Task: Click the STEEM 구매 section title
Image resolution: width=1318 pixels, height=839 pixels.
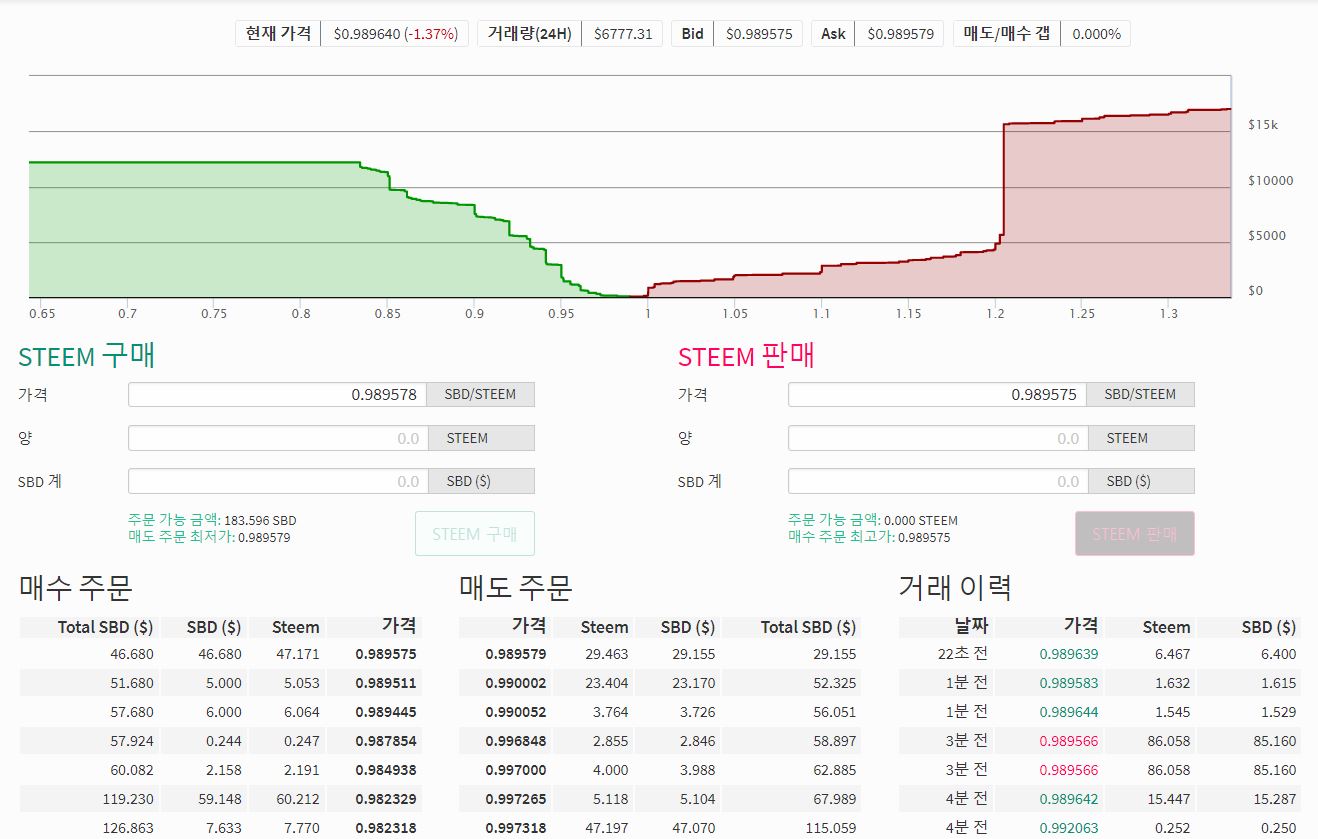Action: (x=87, y=356)
